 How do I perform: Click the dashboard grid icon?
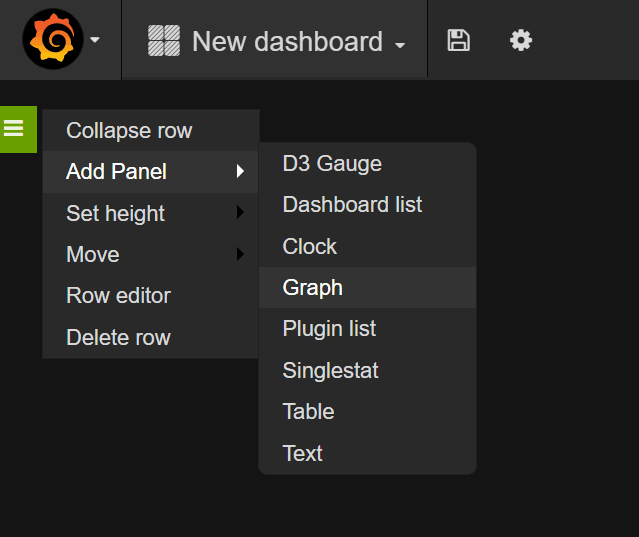pos(164,40)
